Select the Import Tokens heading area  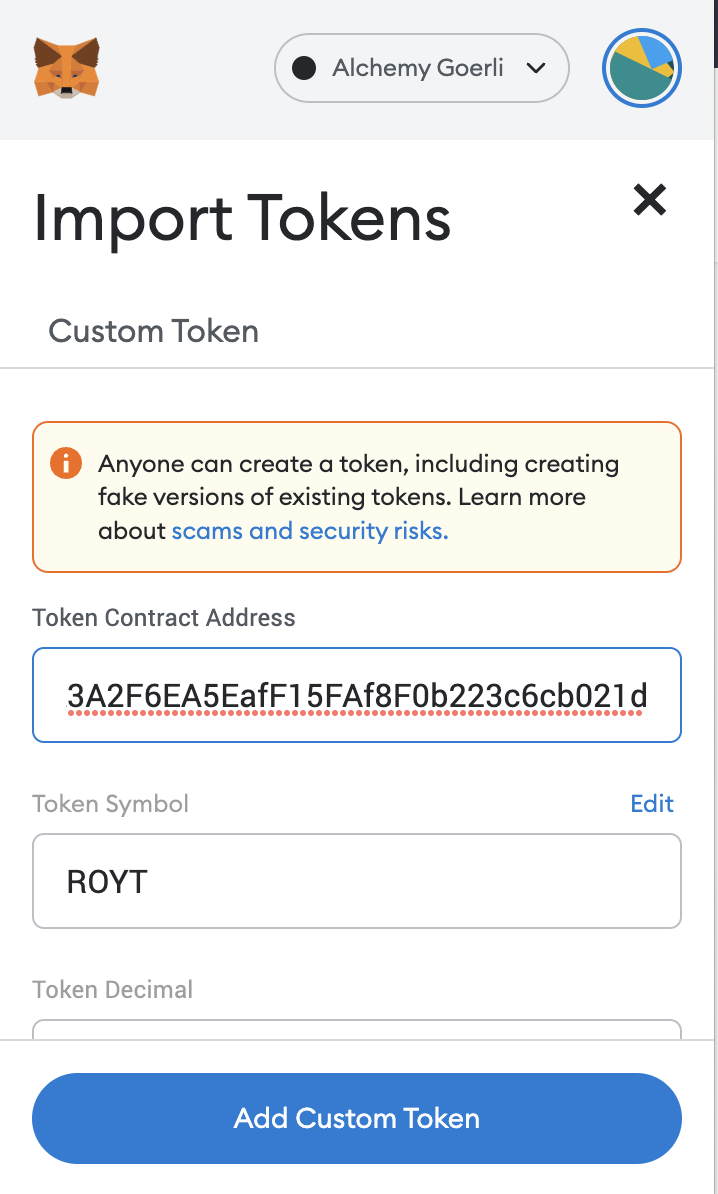(x=241, y=218)
